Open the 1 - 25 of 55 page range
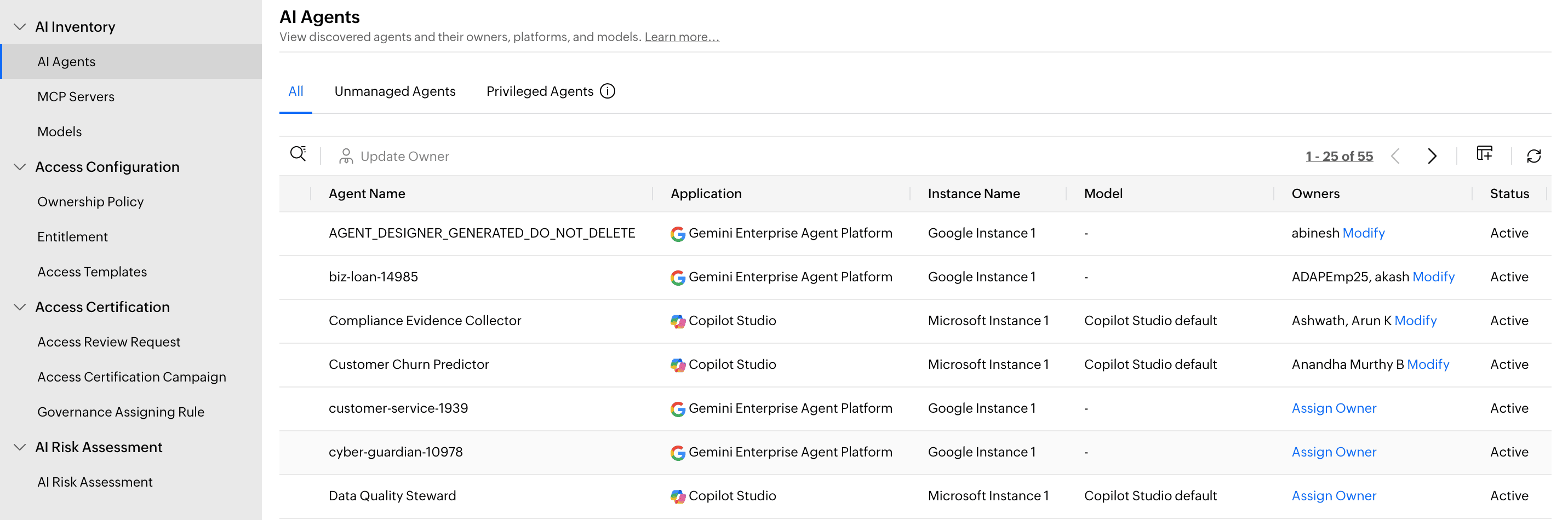 click(1338, 157)
